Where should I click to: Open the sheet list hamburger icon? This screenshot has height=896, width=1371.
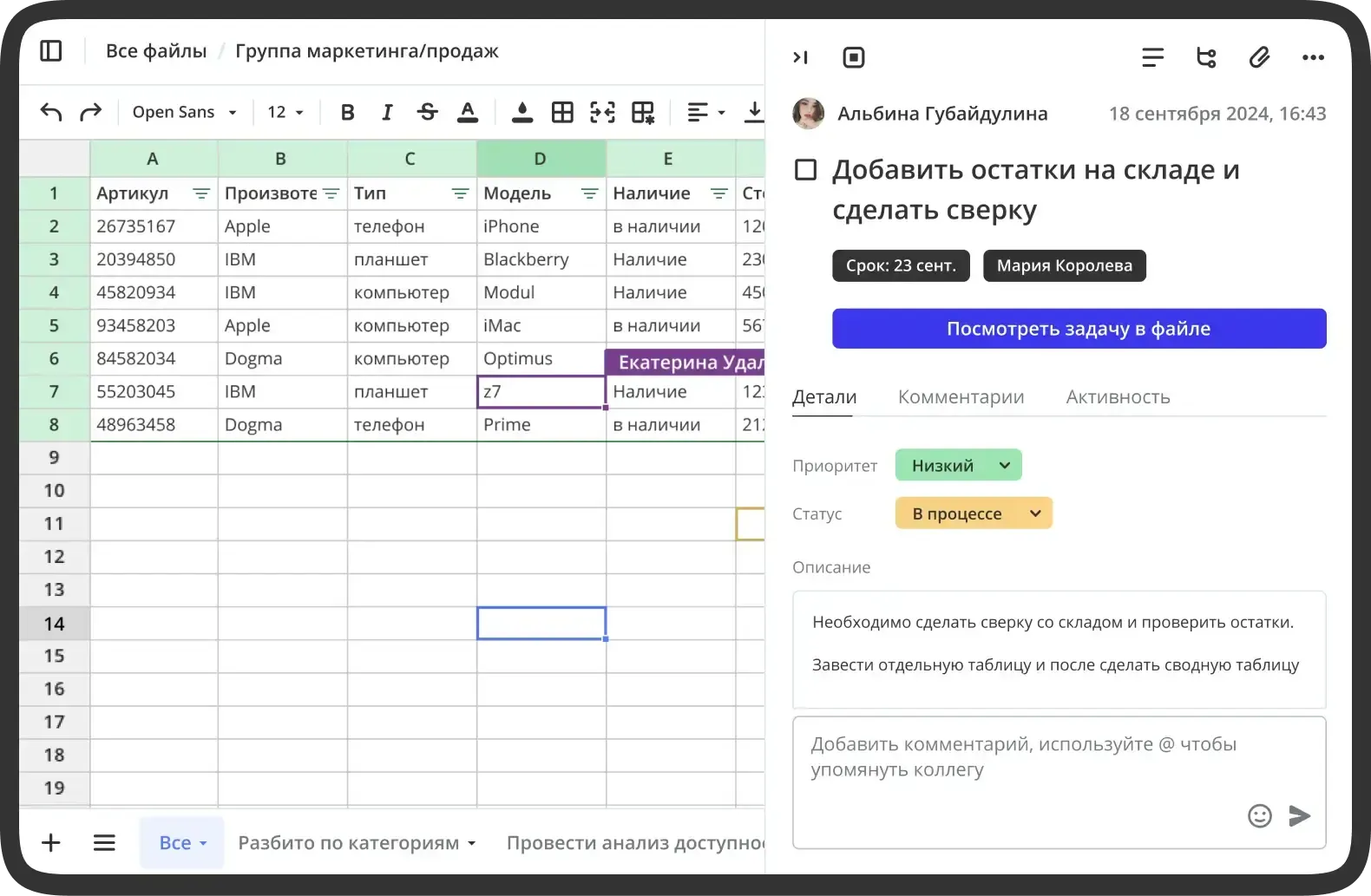[x=104, y=842]
